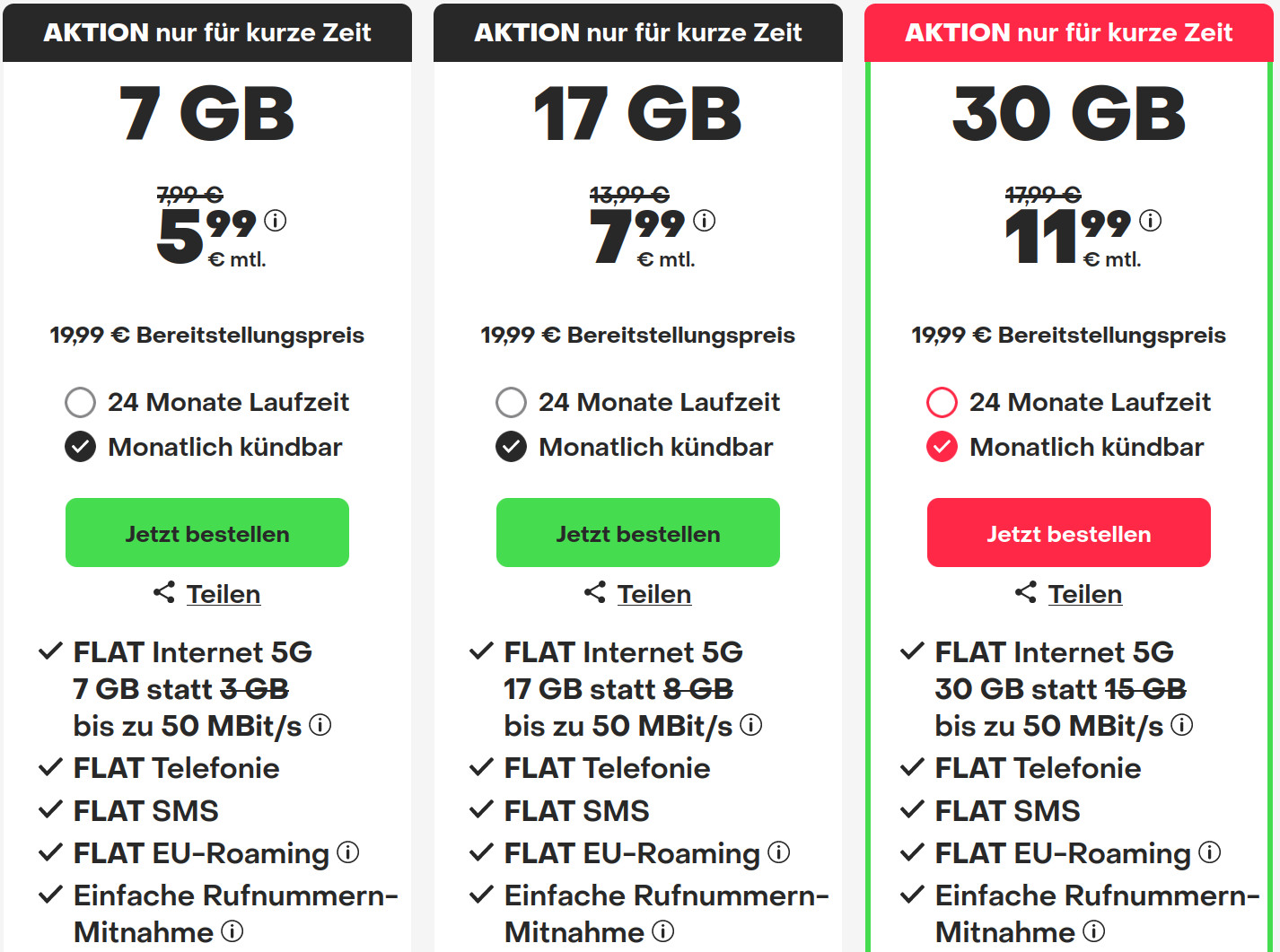
Task: Open the Teilen link under the 30 GB plan
Action: (1085, 593)
